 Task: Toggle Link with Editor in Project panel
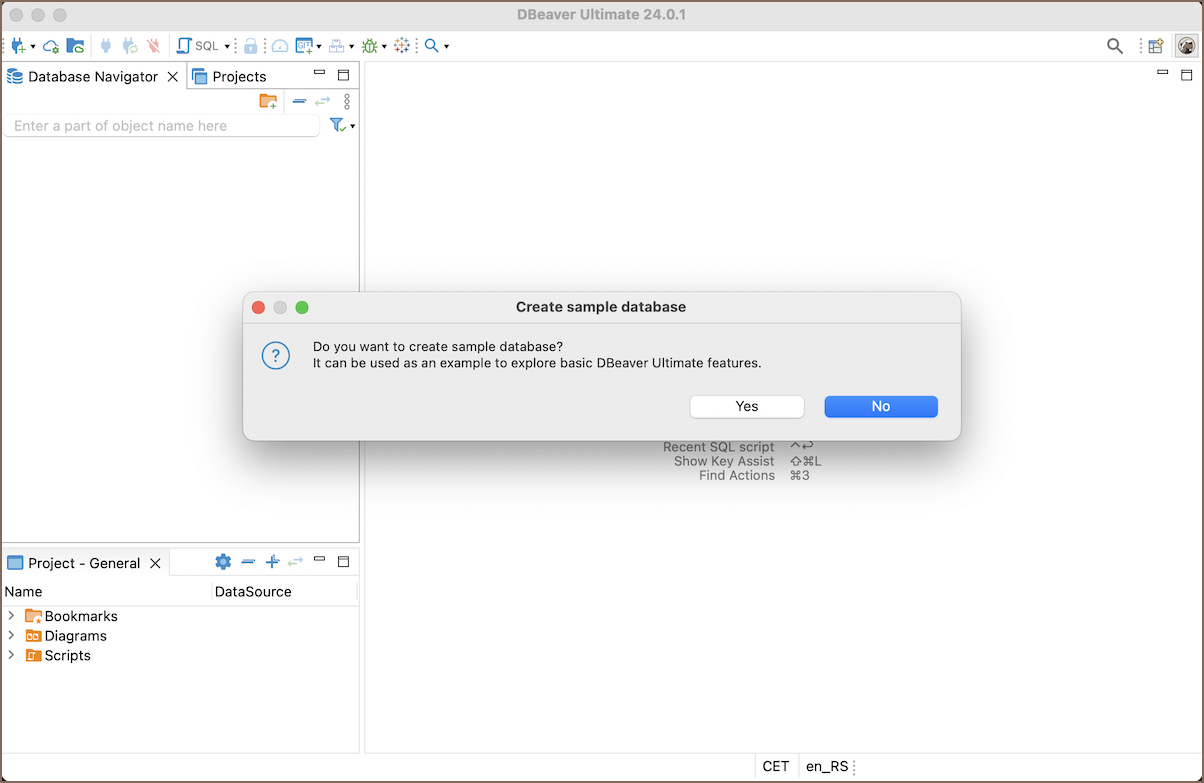tap(295, 562)
